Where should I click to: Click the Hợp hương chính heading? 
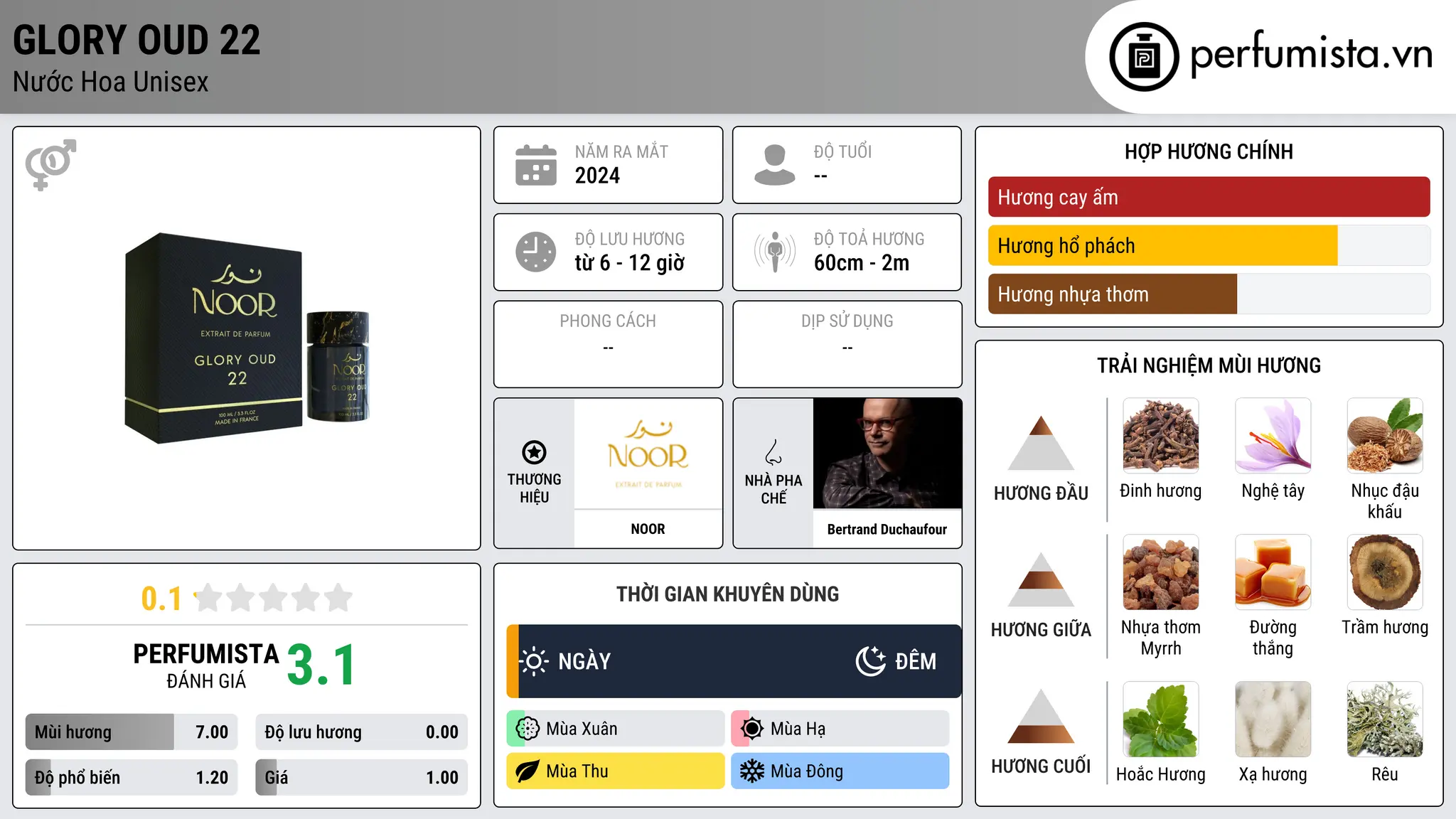[1209, 151]
